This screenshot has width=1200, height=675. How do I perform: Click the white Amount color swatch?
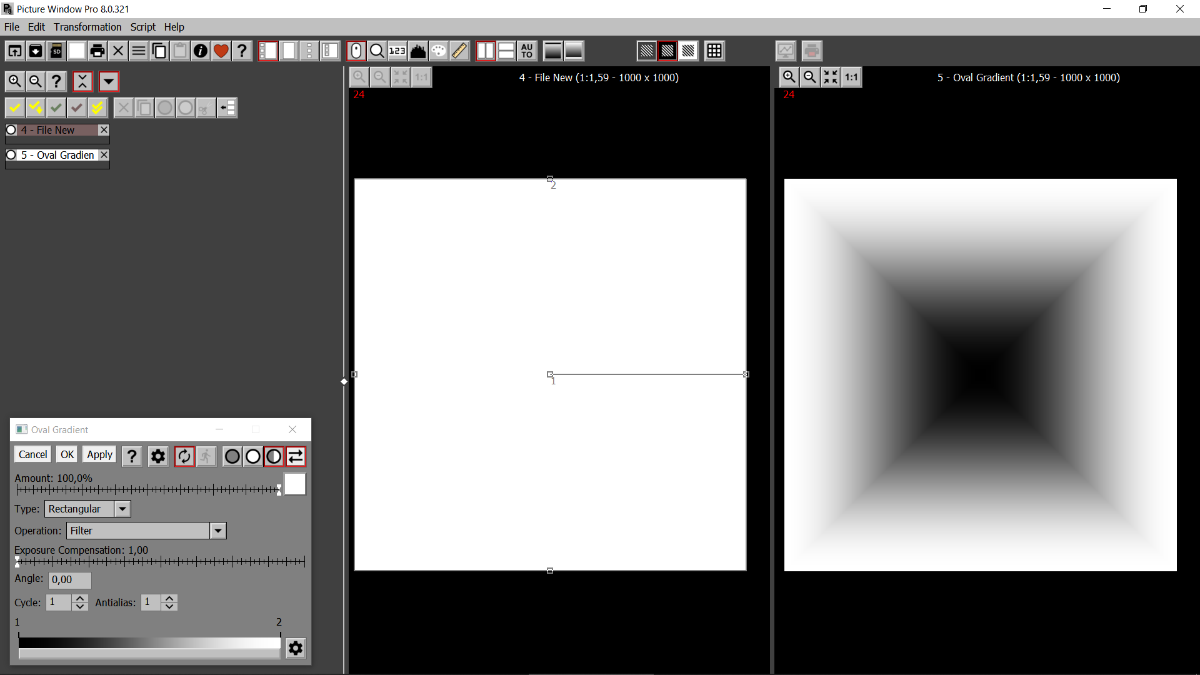coord(295,485)
